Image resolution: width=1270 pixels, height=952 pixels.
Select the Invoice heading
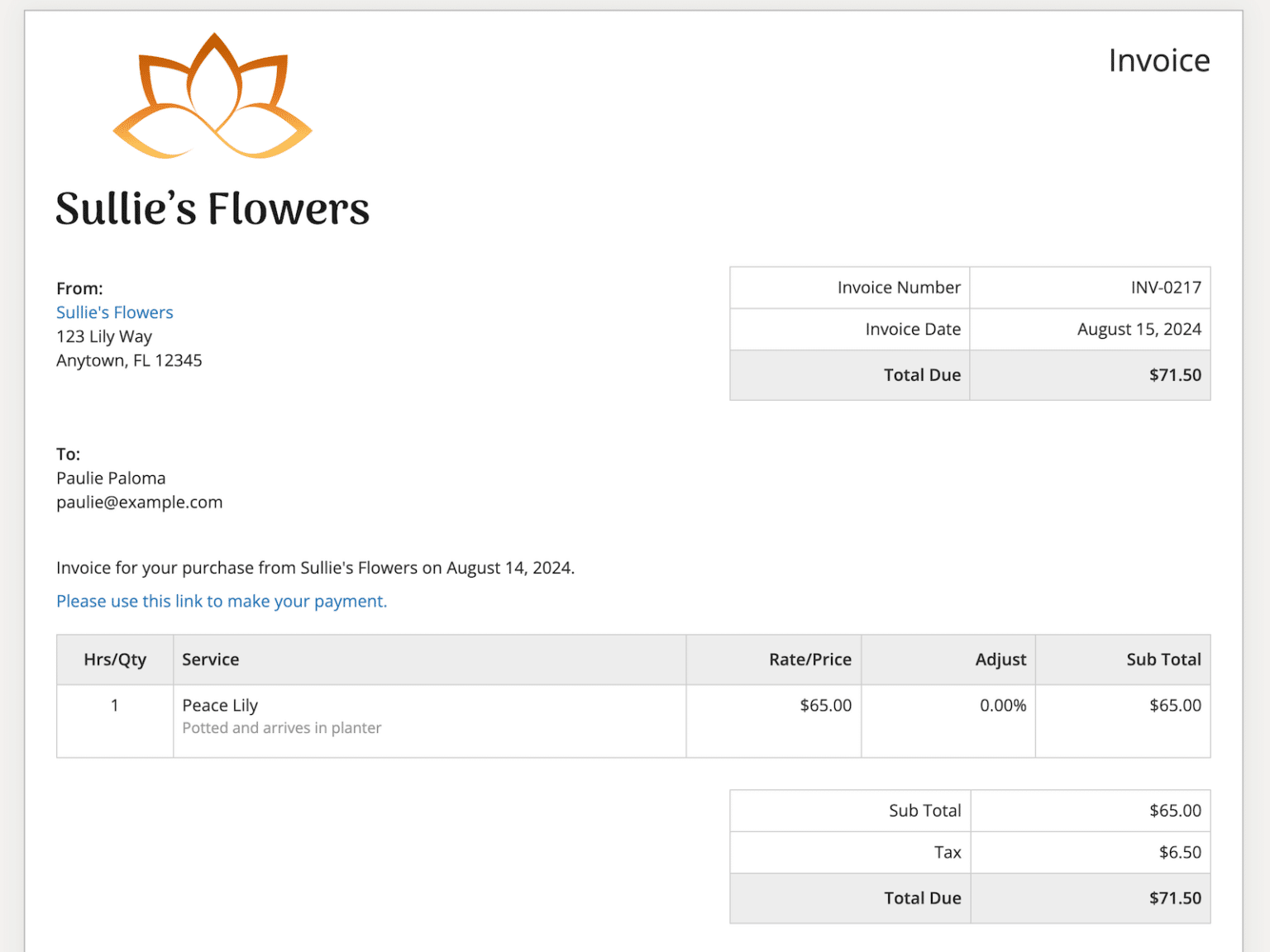click(1159, 59)
